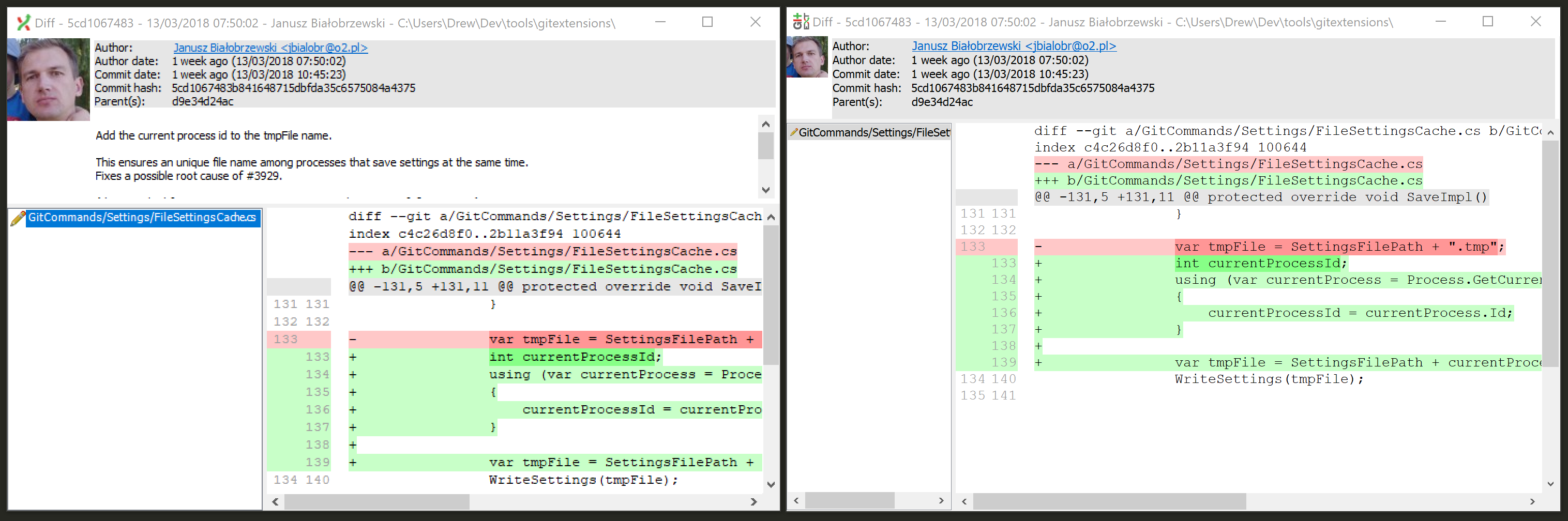Click the pencil modified-file icon beside GitCommands/Settings/FileSettingsCache.cs
The height and width of the screenshot is (521, 1568).
[x=18, y=217]
